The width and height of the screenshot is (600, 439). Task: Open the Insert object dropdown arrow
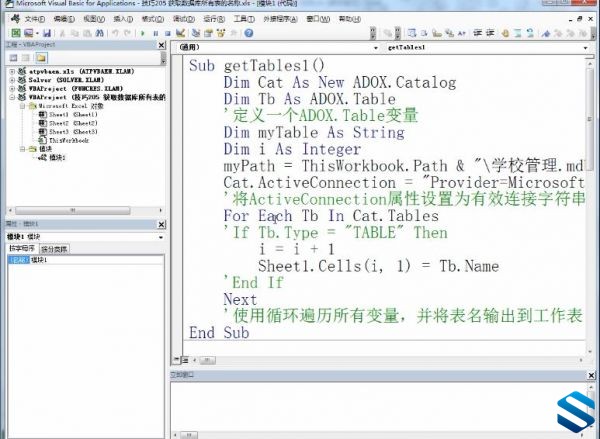click(x=37, y=33)
